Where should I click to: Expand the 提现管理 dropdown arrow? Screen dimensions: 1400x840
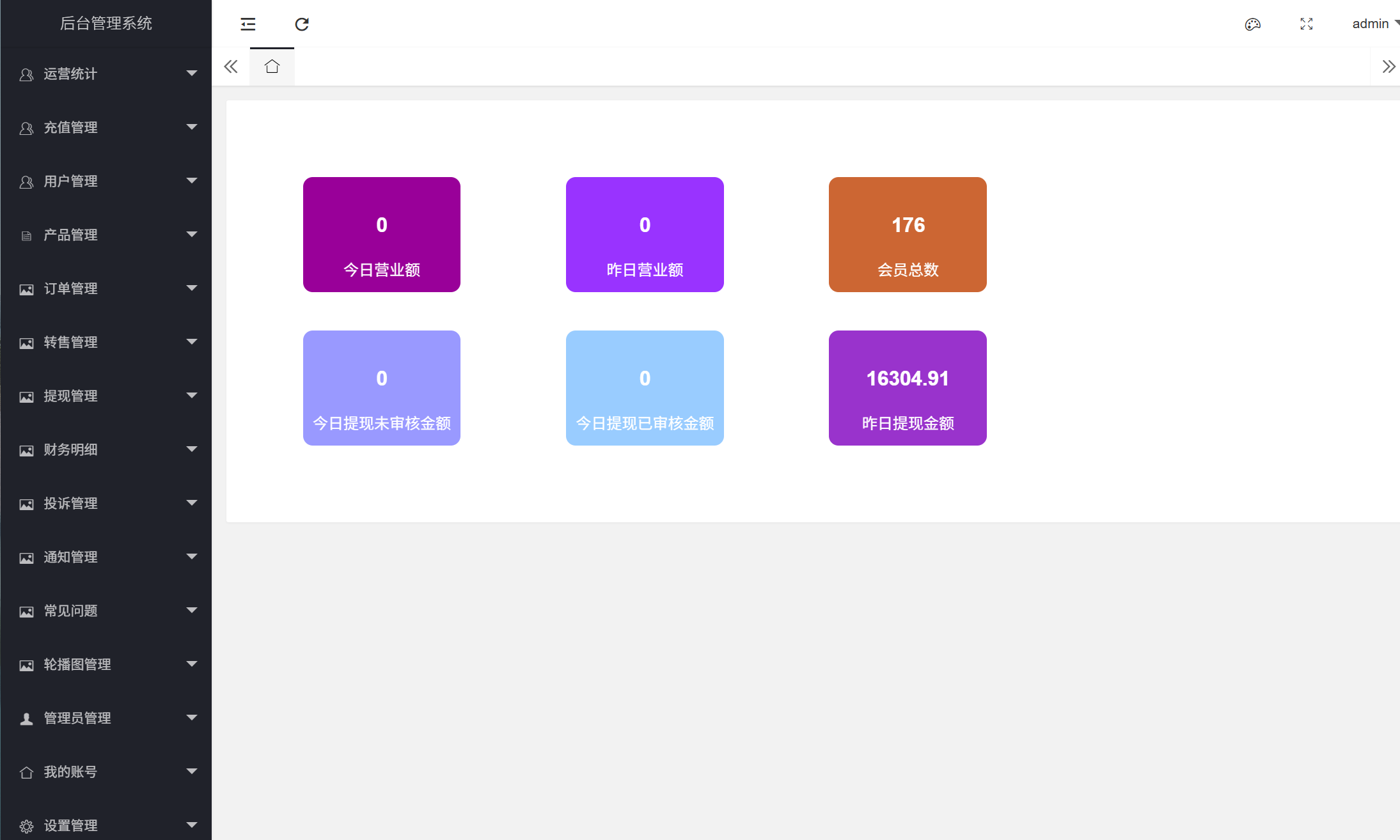click(191, 396)
